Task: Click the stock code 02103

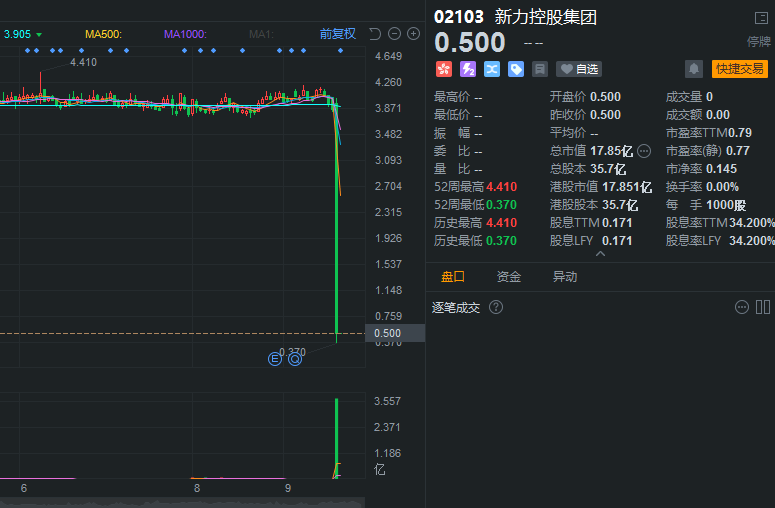Action: 459,17
